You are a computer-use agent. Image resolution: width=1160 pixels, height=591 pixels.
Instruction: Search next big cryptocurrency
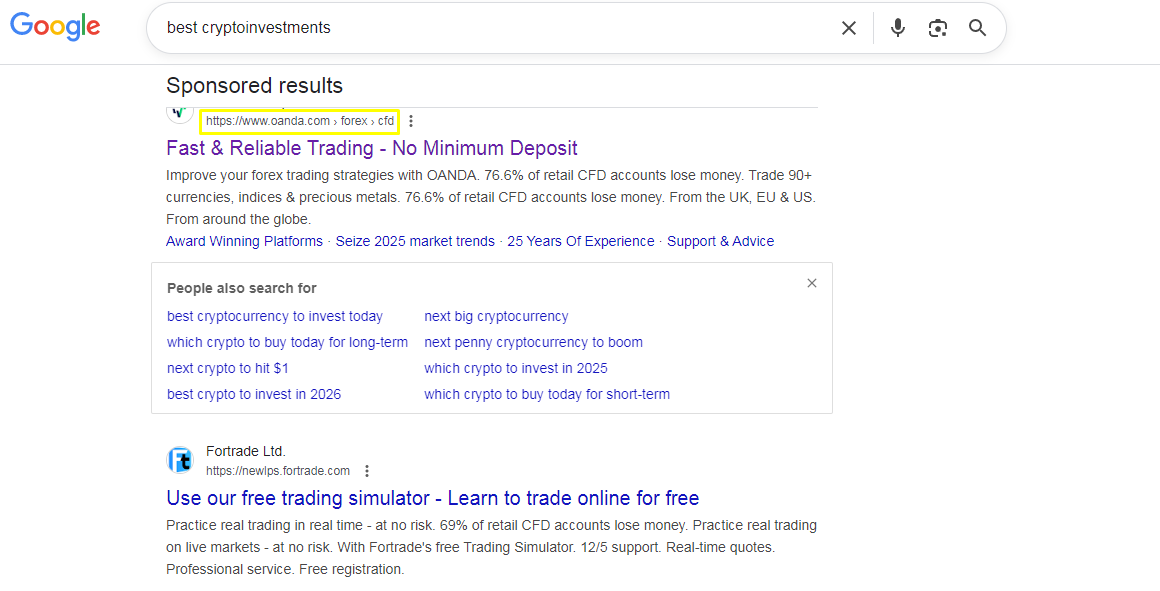coord(496,317)
